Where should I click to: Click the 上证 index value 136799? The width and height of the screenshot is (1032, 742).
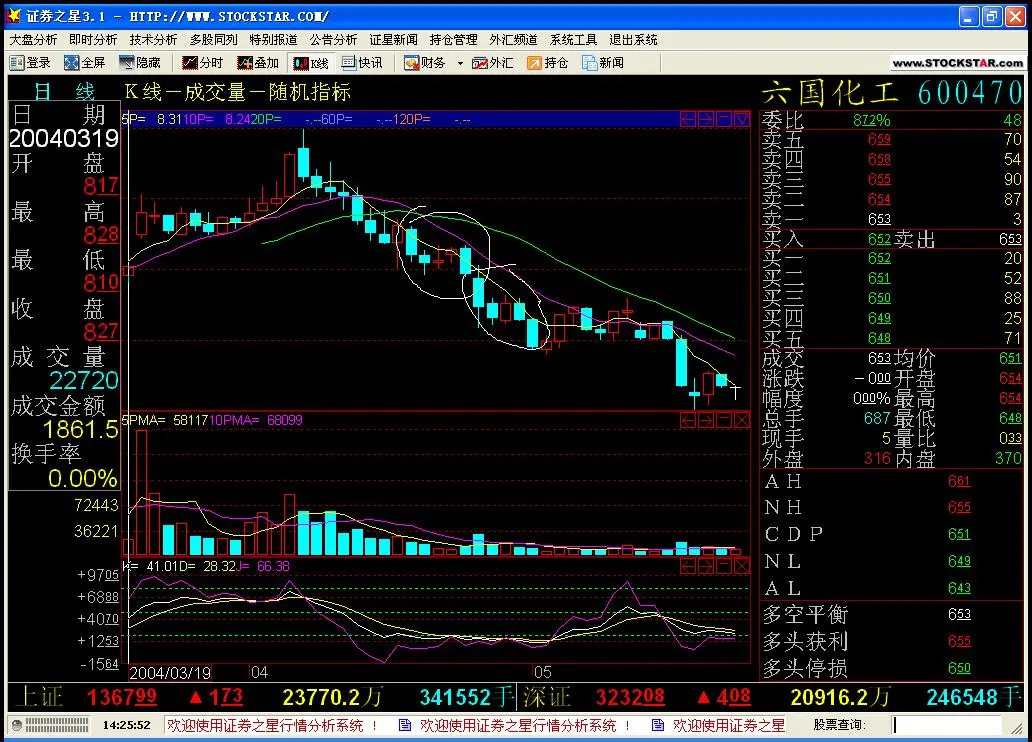[122, 697]
